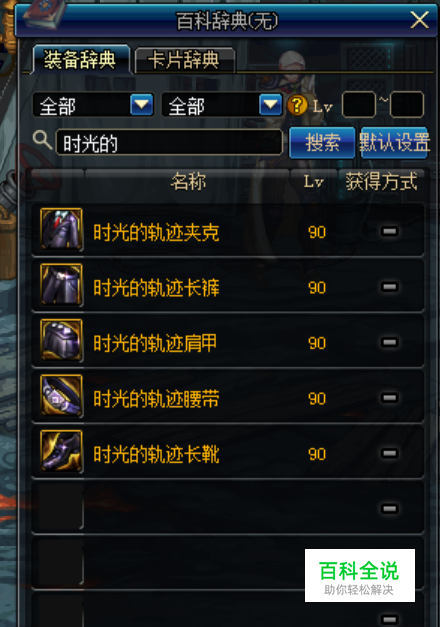440x627 pixels.
Task: Click the 时光的轨迹长裤 pants icon
Action: (x=62, y=285)
